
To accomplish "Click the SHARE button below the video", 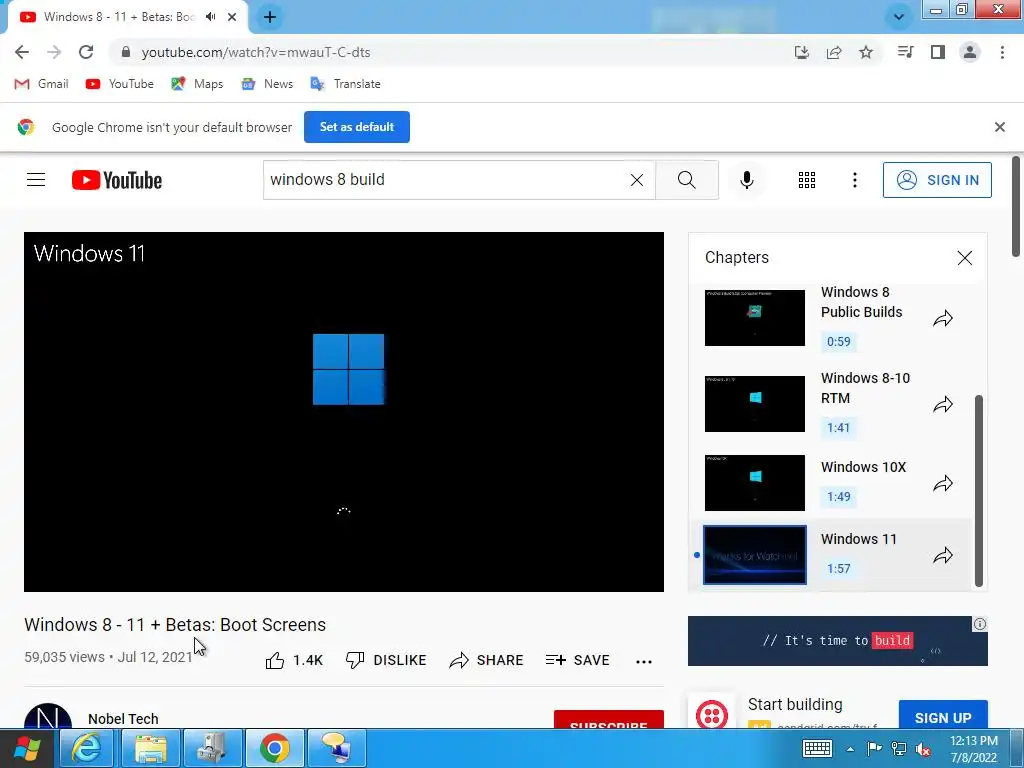I will coord(487,660).
